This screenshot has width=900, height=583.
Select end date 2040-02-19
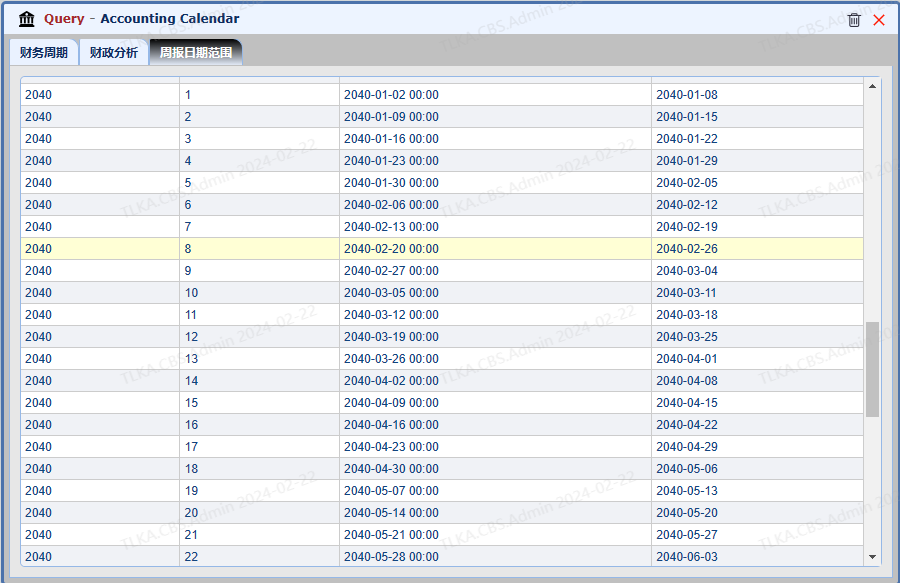click(757, 227)
